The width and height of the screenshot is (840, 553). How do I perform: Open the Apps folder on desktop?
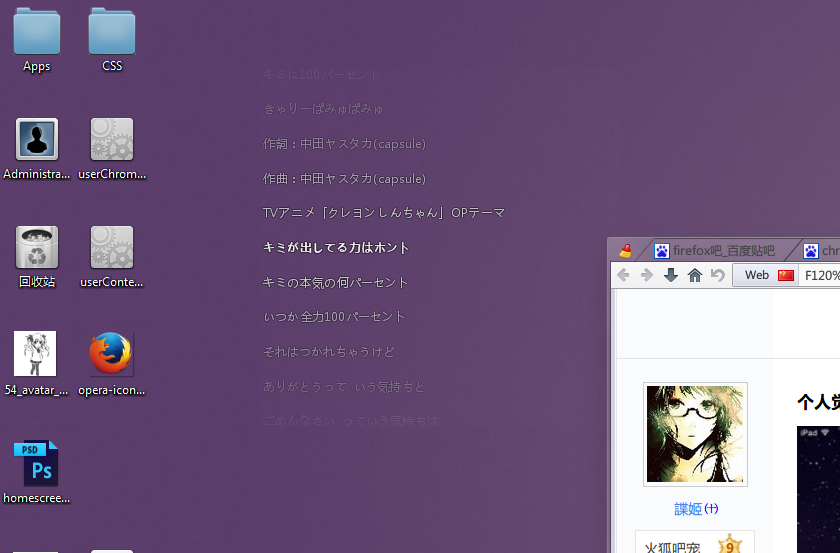click(36, 32)
